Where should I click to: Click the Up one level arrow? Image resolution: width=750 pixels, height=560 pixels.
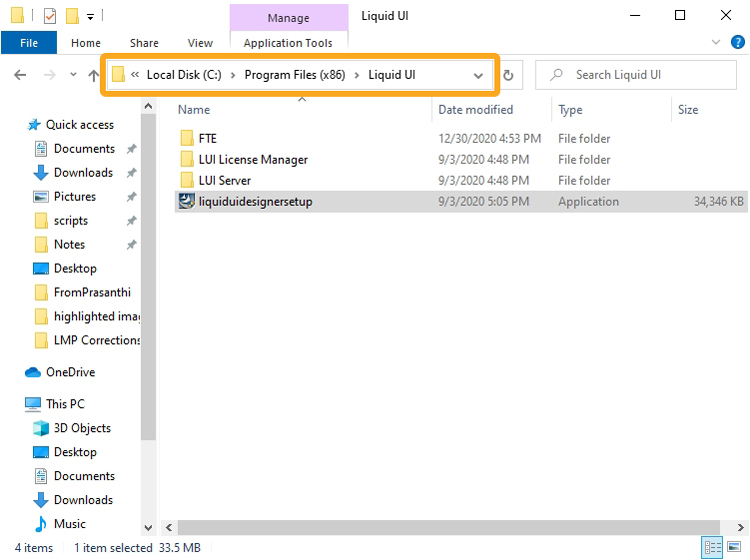pyautogui.click(x=94, y=75)
